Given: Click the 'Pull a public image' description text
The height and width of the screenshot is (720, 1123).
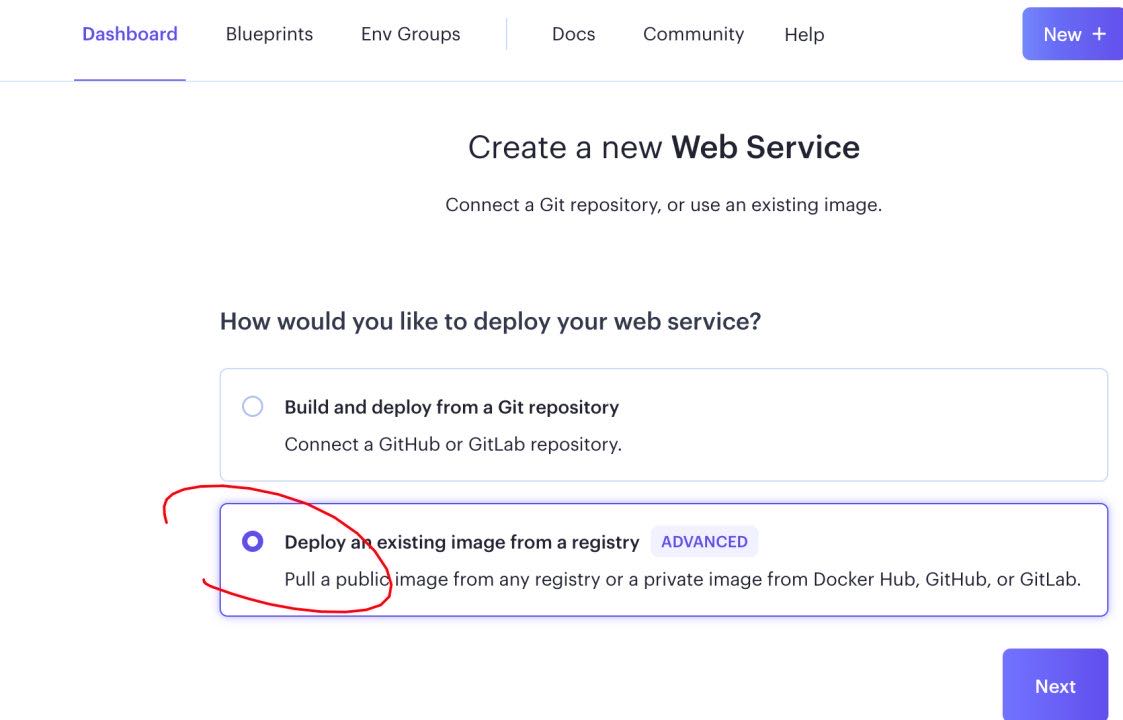Looking at the screenshot, I should click(682, 579).
